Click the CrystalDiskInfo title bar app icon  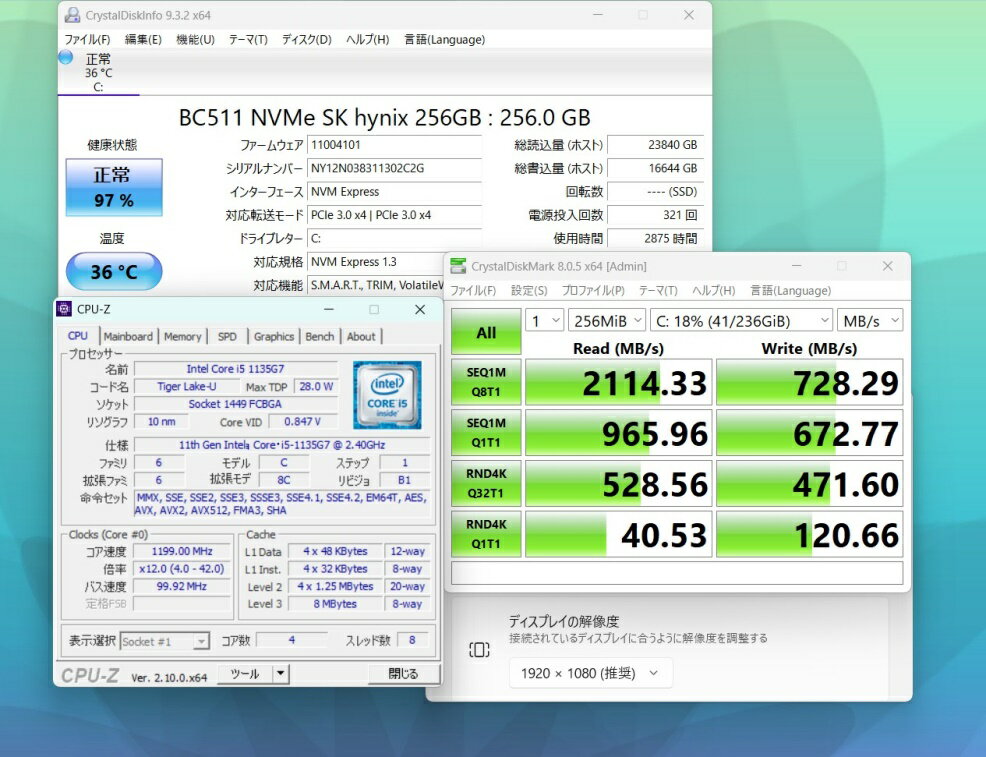click(x=72, y=15)
